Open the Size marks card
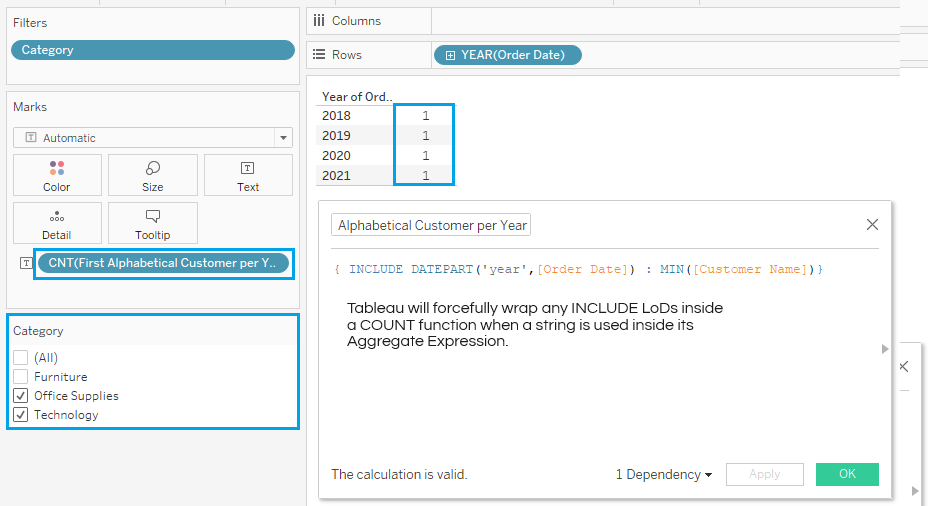This screenshot has height=506, width=928. click(x=153, y=175)
